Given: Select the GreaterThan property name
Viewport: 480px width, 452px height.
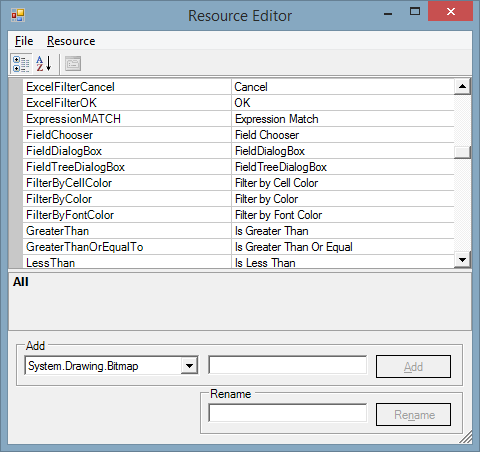Looking at the screenshot, I should tap(58, 231).
